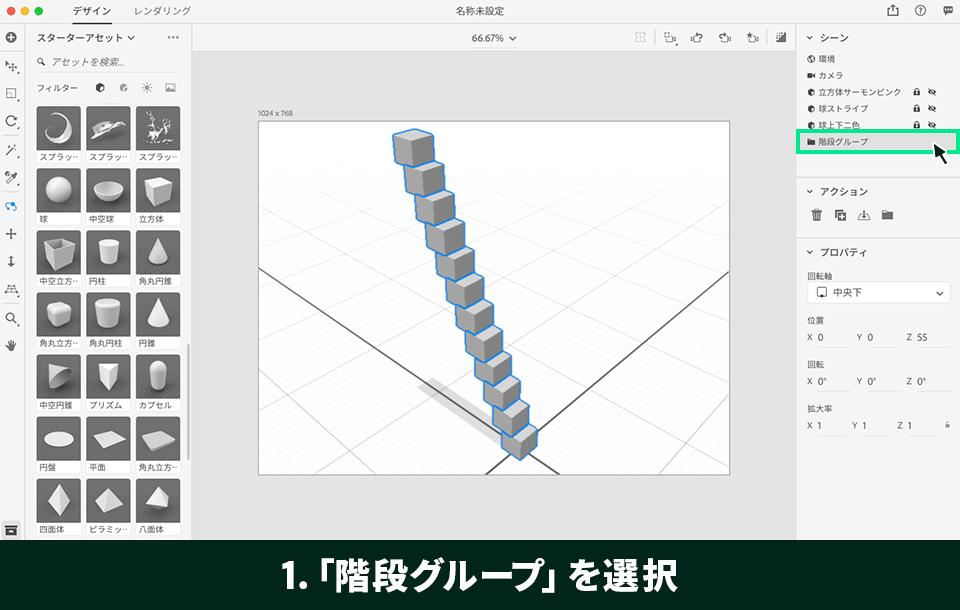Switch to the デザイン tab
Screen dimensions: 960x610
point(93,12)
